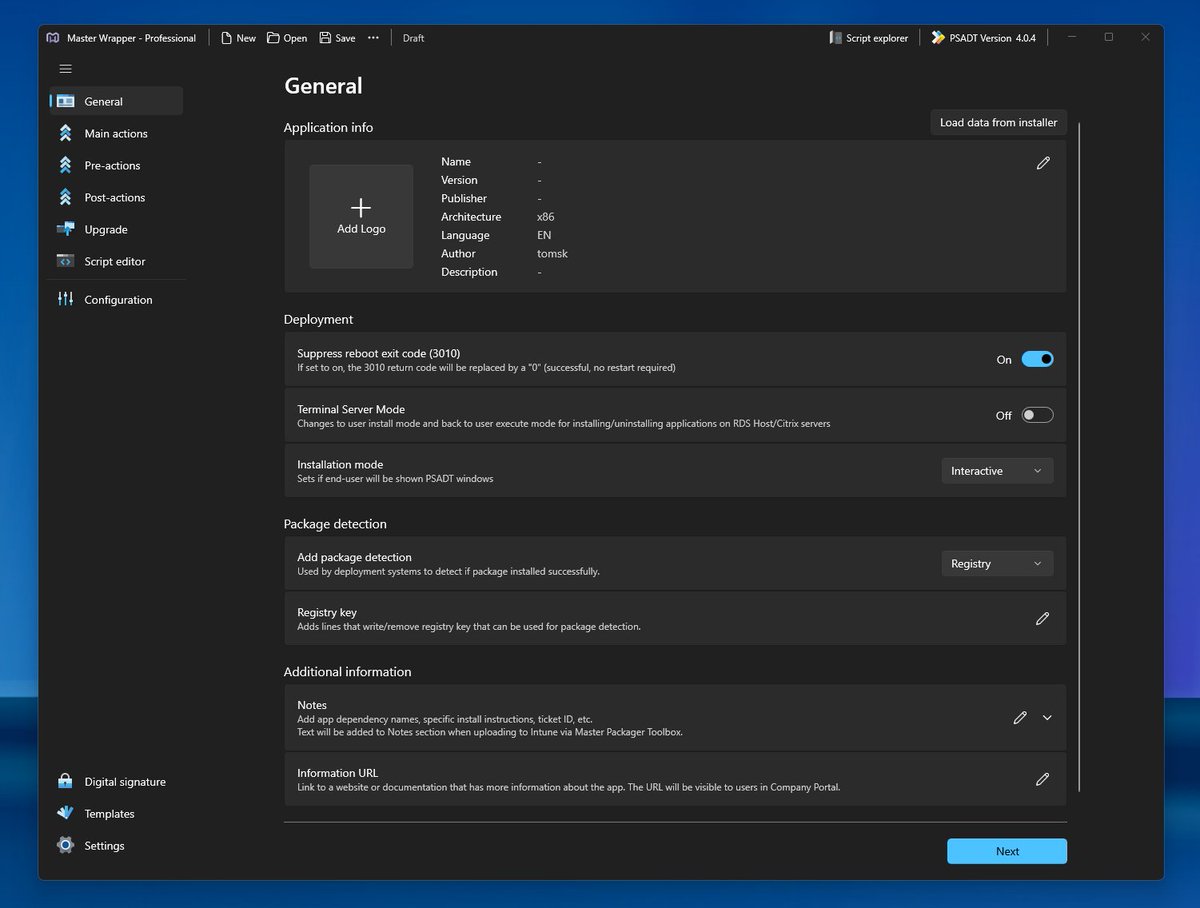Edit Information URL with pencil icon
Viewport: 1200px width, 908px height.
click(x=1042, y=779)
